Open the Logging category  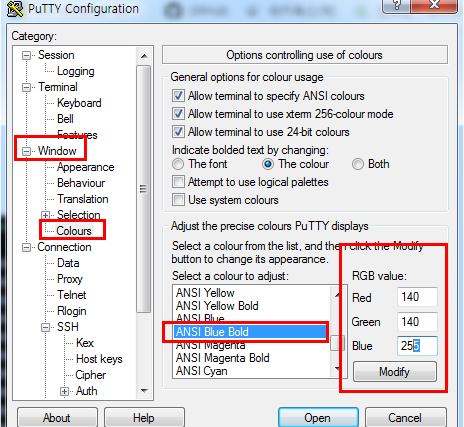[76, 71]
